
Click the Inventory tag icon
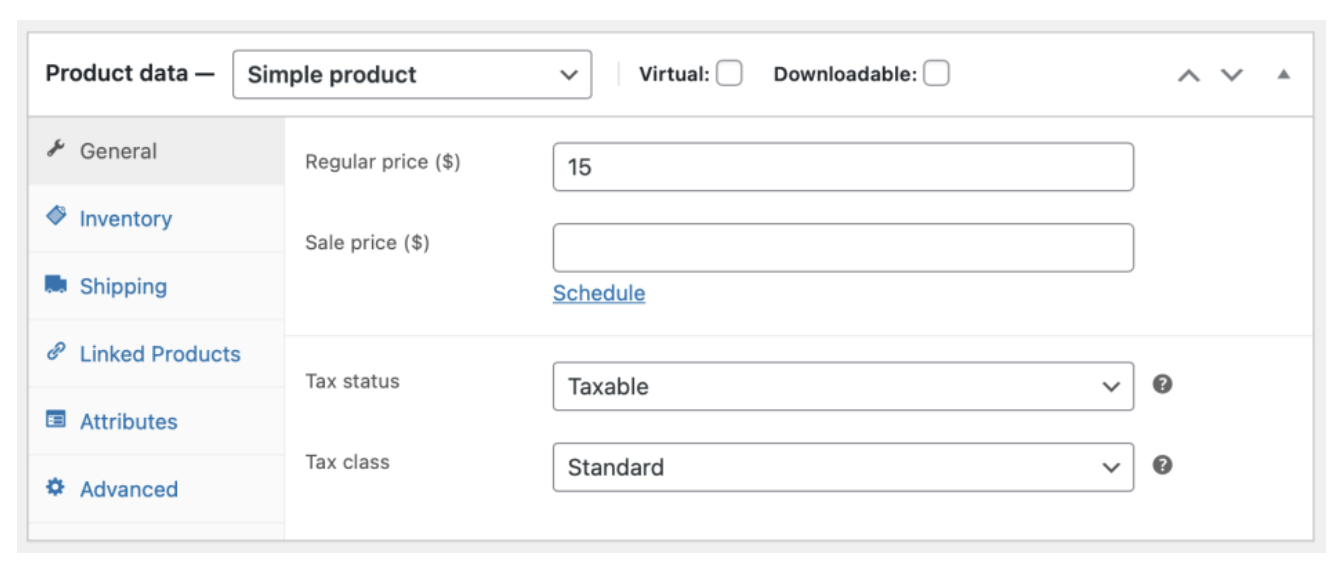click(56, 216)
